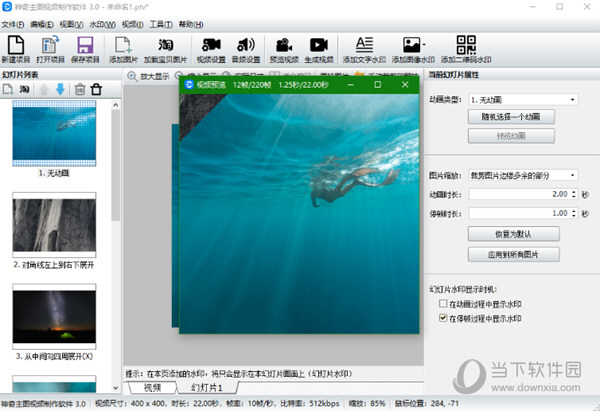The width and height of the screenshot is (600, 411).
Task: Save the project via 保存项目
Action: point(85,49)
